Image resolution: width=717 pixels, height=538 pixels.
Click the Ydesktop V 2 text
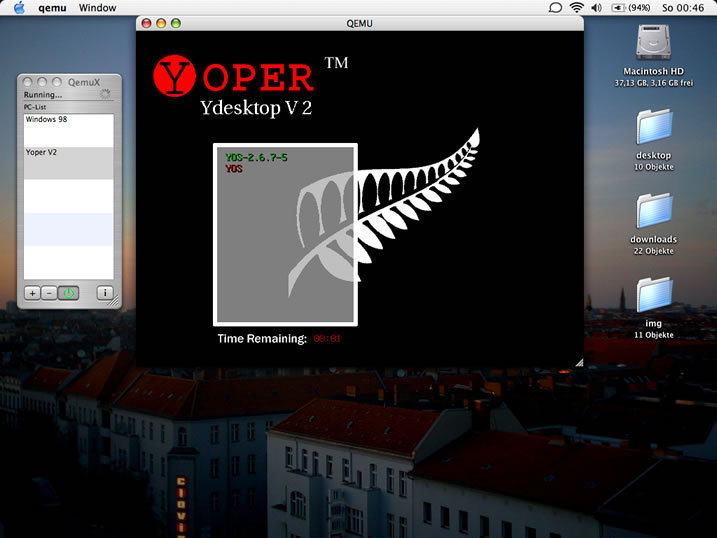(x=256, y=108)
